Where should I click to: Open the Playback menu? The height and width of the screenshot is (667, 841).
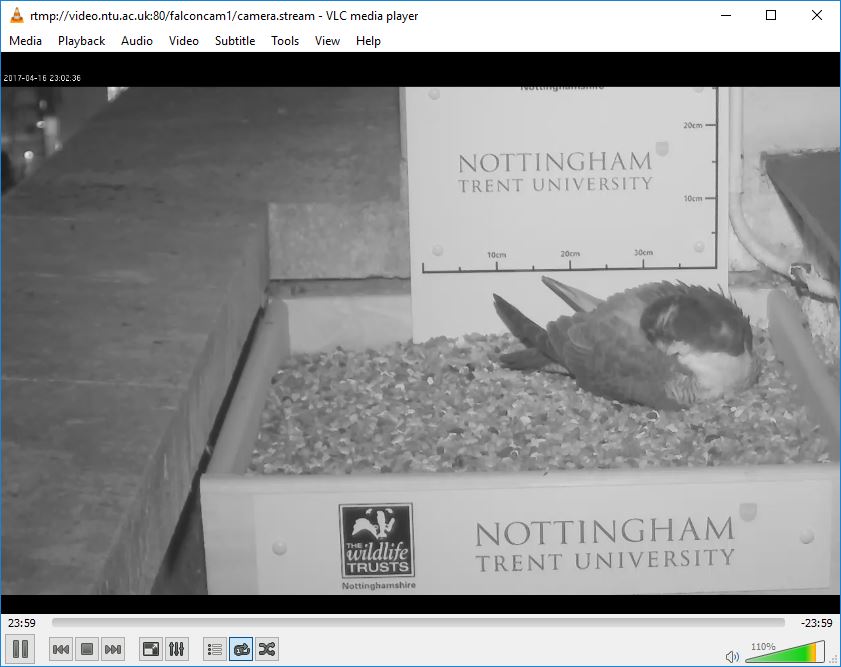(x=82, y=41)
